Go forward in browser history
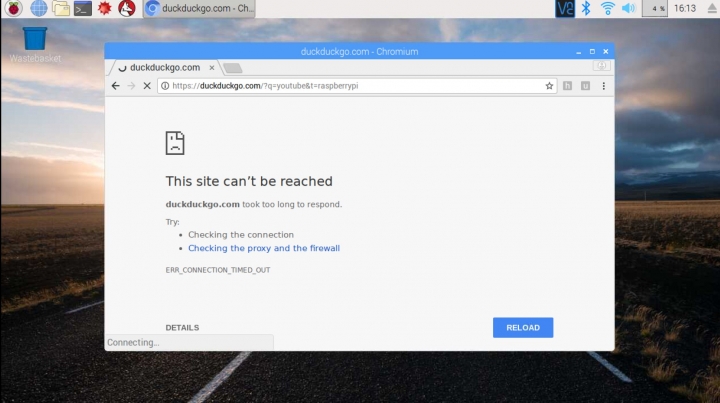This screenshot has height=403, width=720. [131, 86]
